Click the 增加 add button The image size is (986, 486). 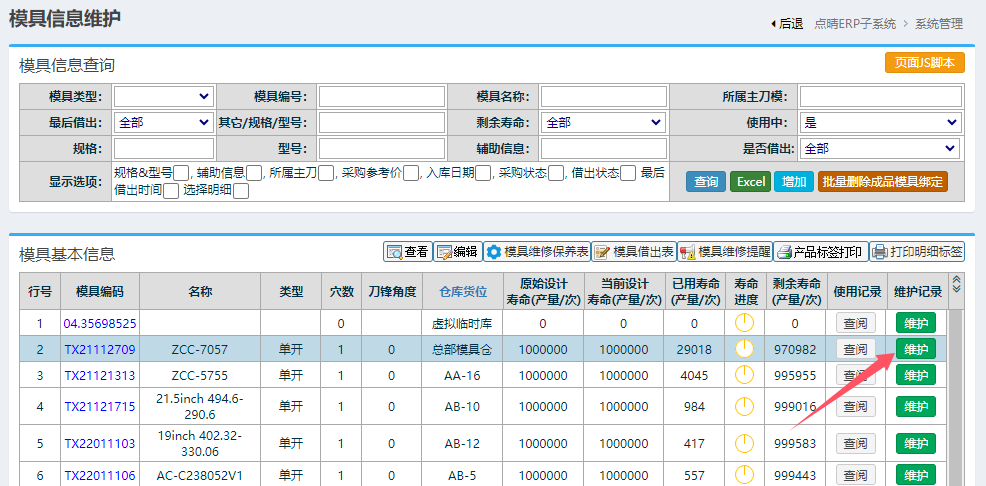point(794,182)
